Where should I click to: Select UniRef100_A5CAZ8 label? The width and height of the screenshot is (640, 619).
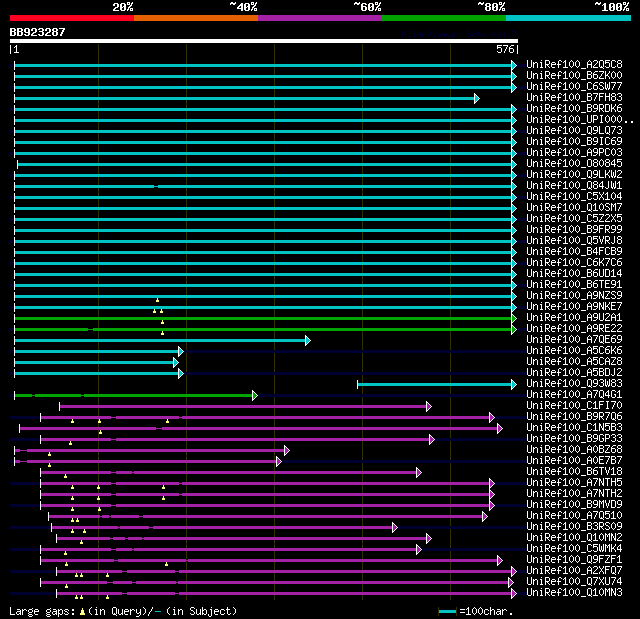point(574,362)
